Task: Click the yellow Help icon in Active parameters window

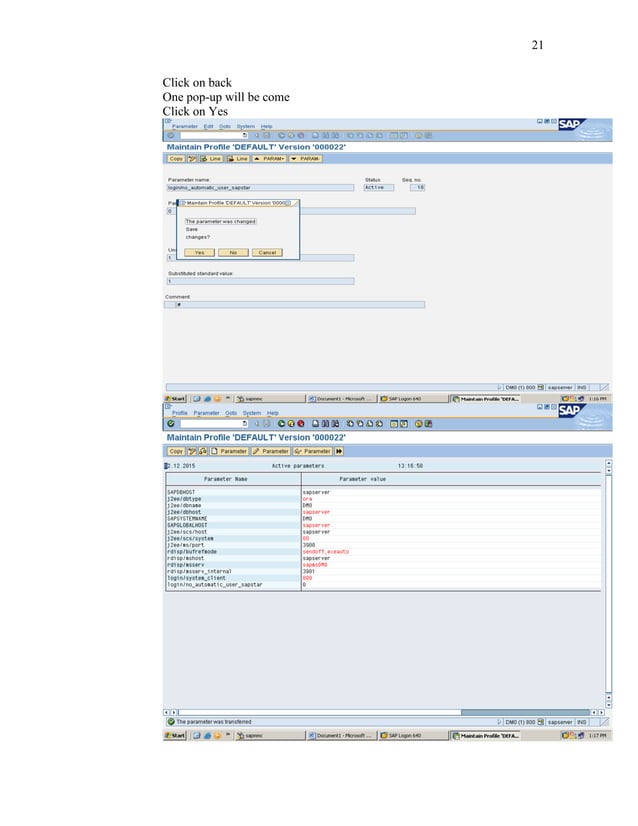Action: click(419, 424)
